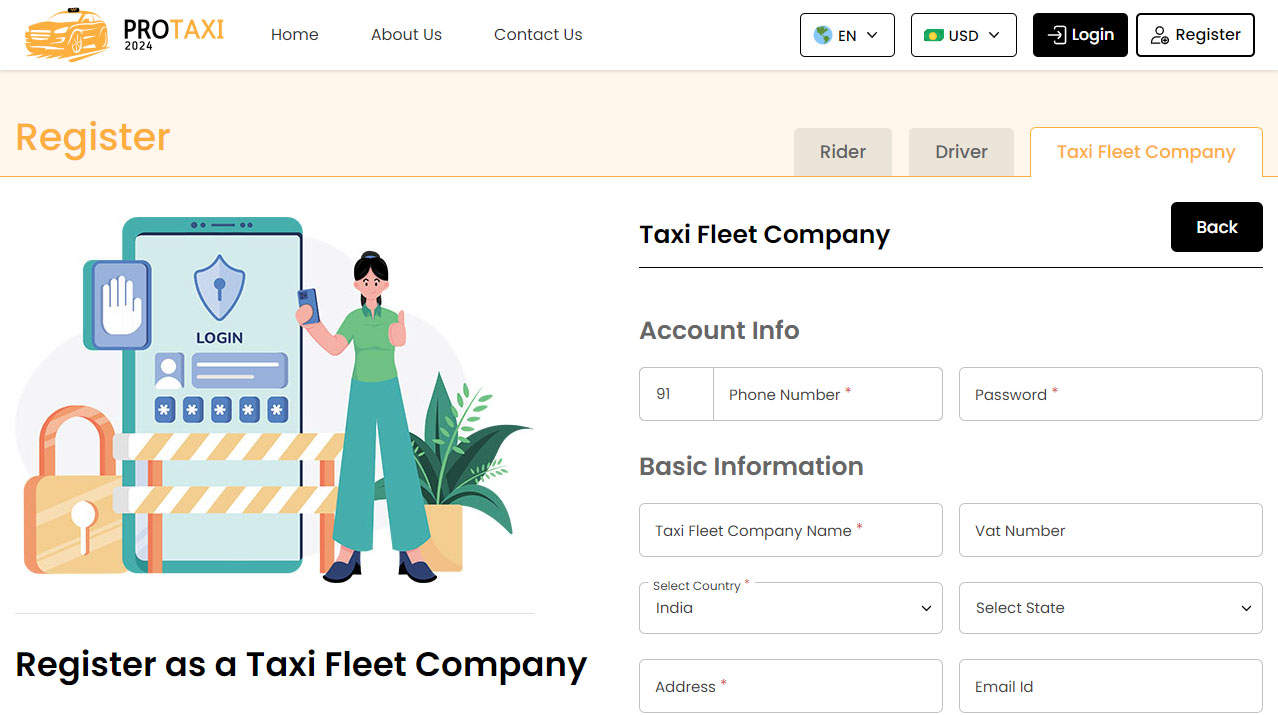This screenshot has height=715, width=1278.
Task: Click 'Register as a Taxi Fleet Company' heading
Action: tap(301, 665)
